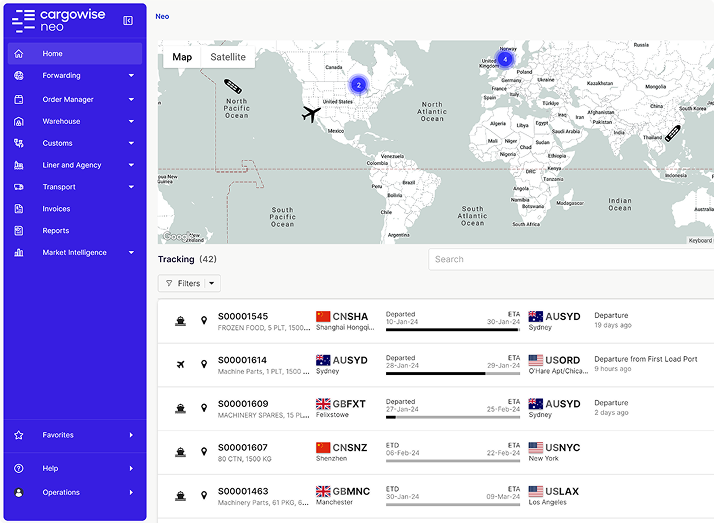The height and width of the screenshot is (523, 714).
Task: Click the airplane mode icon for S00001614
Action: (x=180, y=364)
